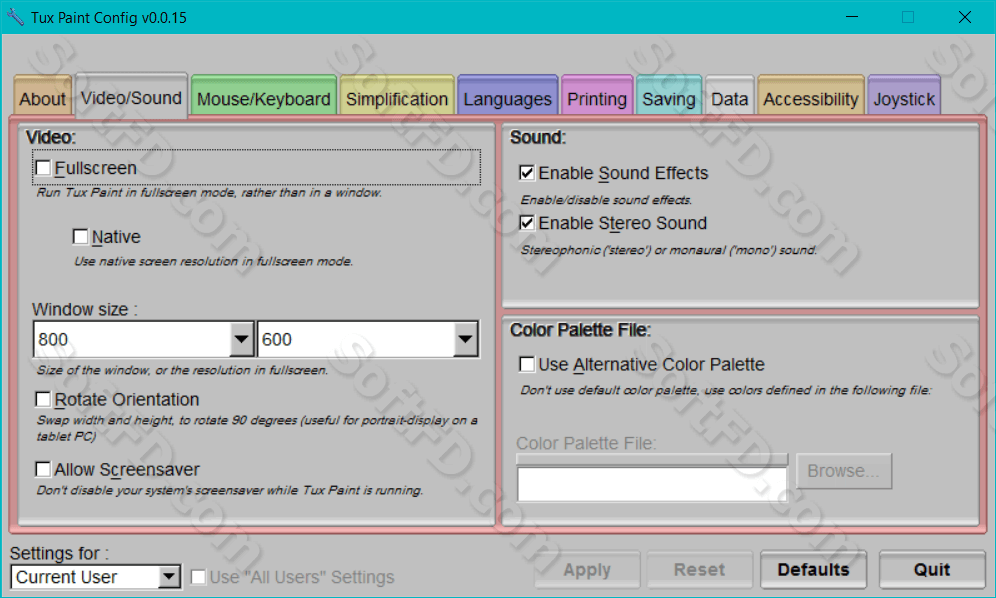Click "Stereophonic ('stereo') or monaural" description
The image size is (996, 598).
pyautogui.click(x=669, y=250)
